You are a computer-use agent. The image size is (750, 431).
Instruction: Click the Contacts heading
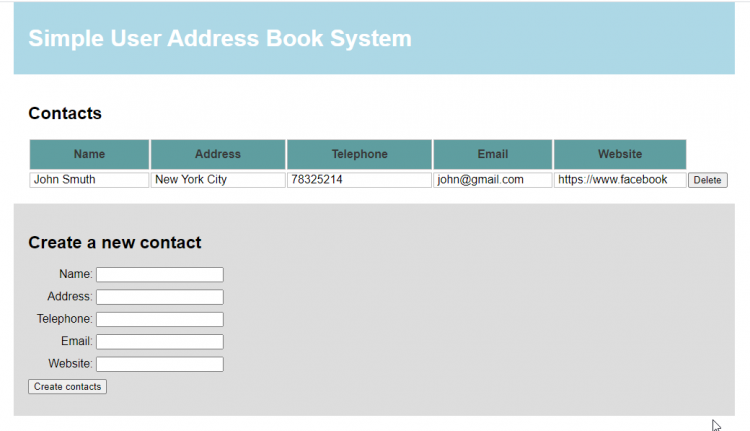pyautogui.click(x=65, y=113)
